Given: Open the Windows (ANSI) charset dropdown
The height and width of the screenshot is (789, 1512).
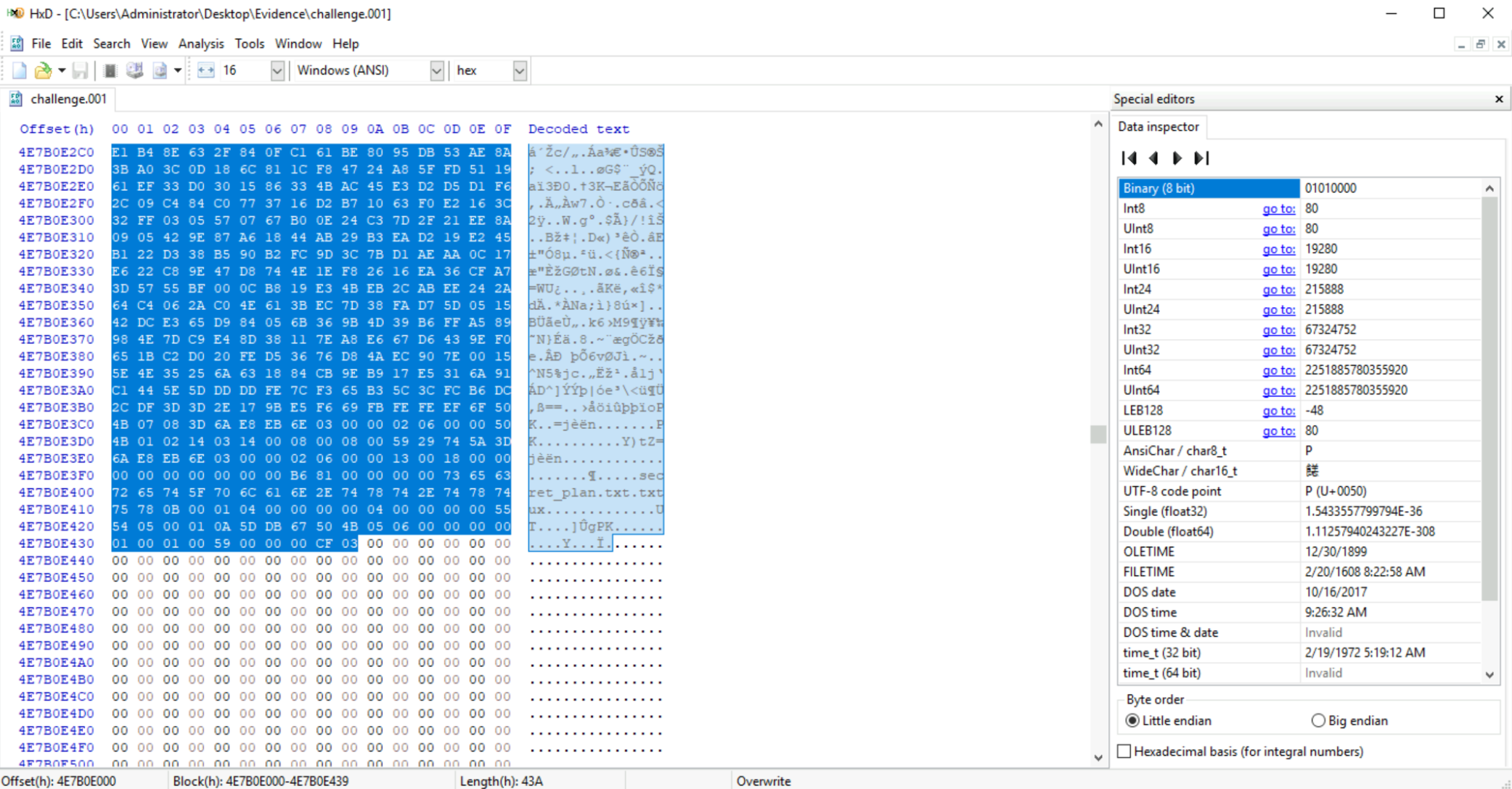Looking at the screenshot, I should (436, 70).
